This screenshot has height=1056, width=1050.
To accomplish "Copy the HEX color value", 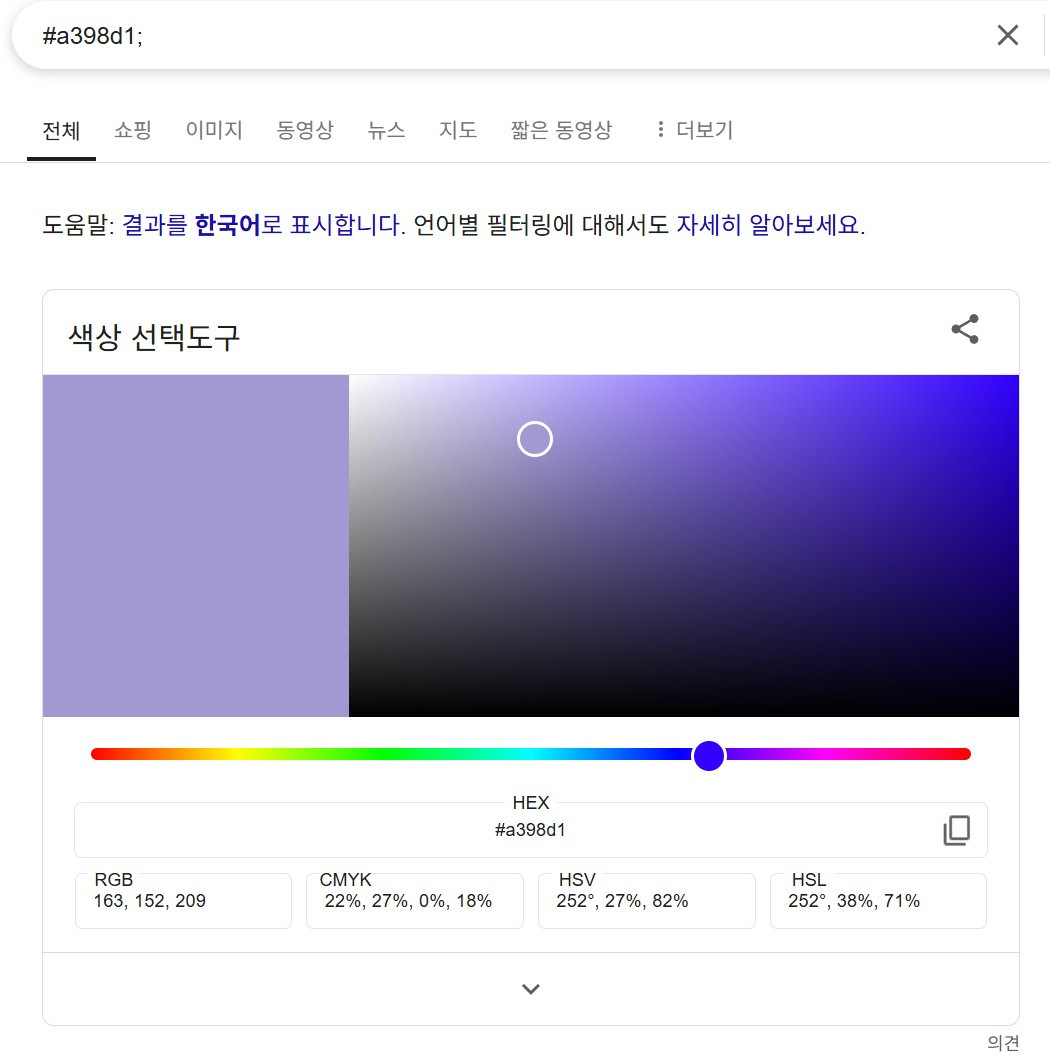I will click(956, 830).
